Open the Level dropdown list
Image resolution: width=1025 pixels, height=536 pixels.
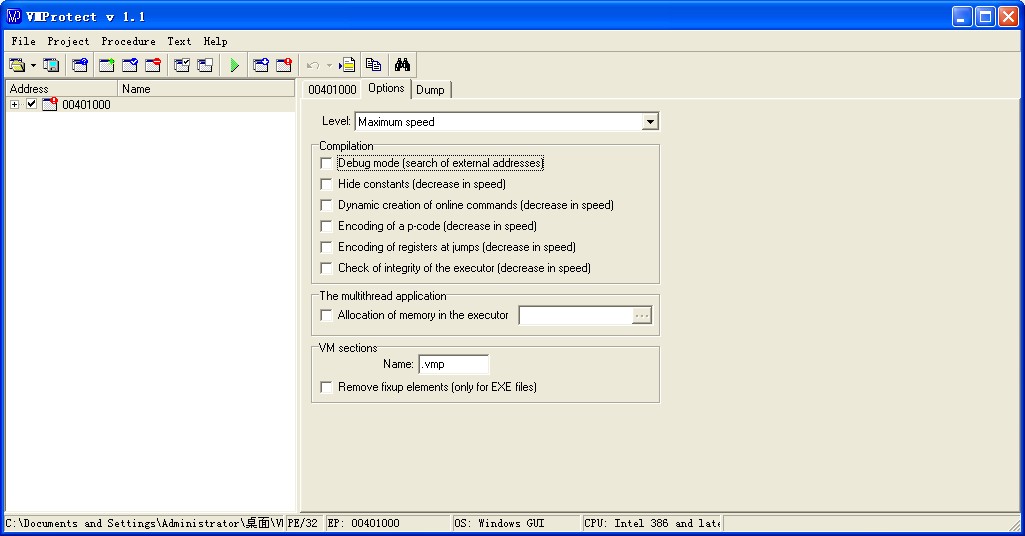pos(650,122)
